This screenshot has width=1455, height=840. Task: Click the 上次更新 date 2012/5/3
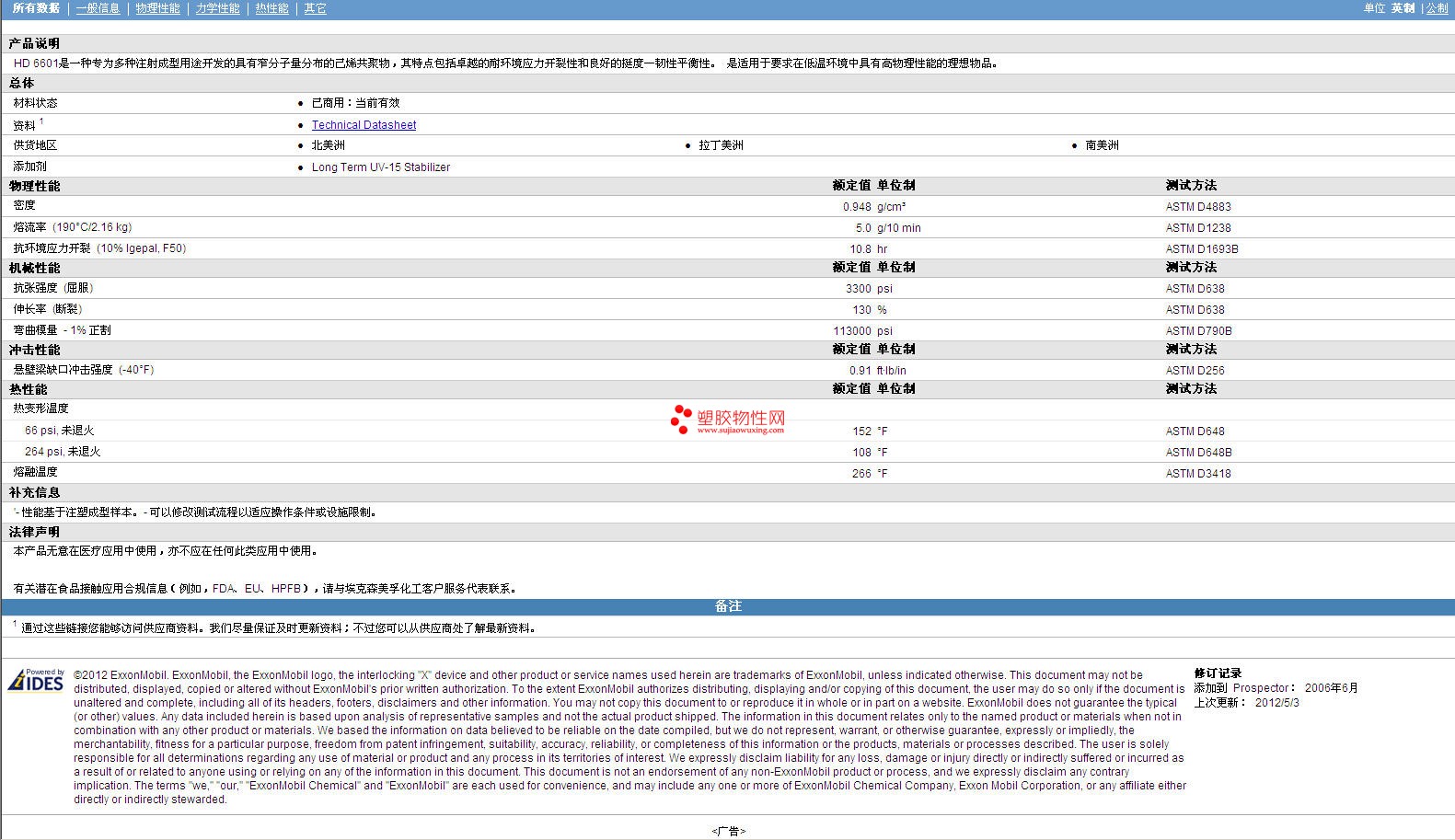1276,703
